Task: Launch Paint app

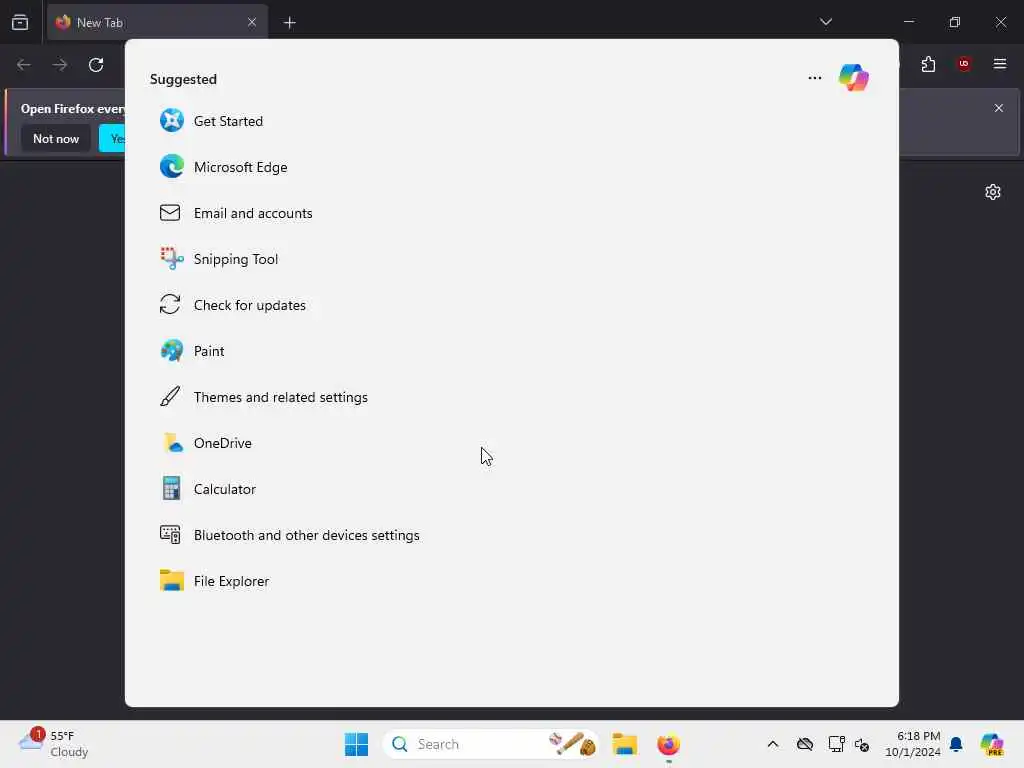Action: click(x=192, y=351)
